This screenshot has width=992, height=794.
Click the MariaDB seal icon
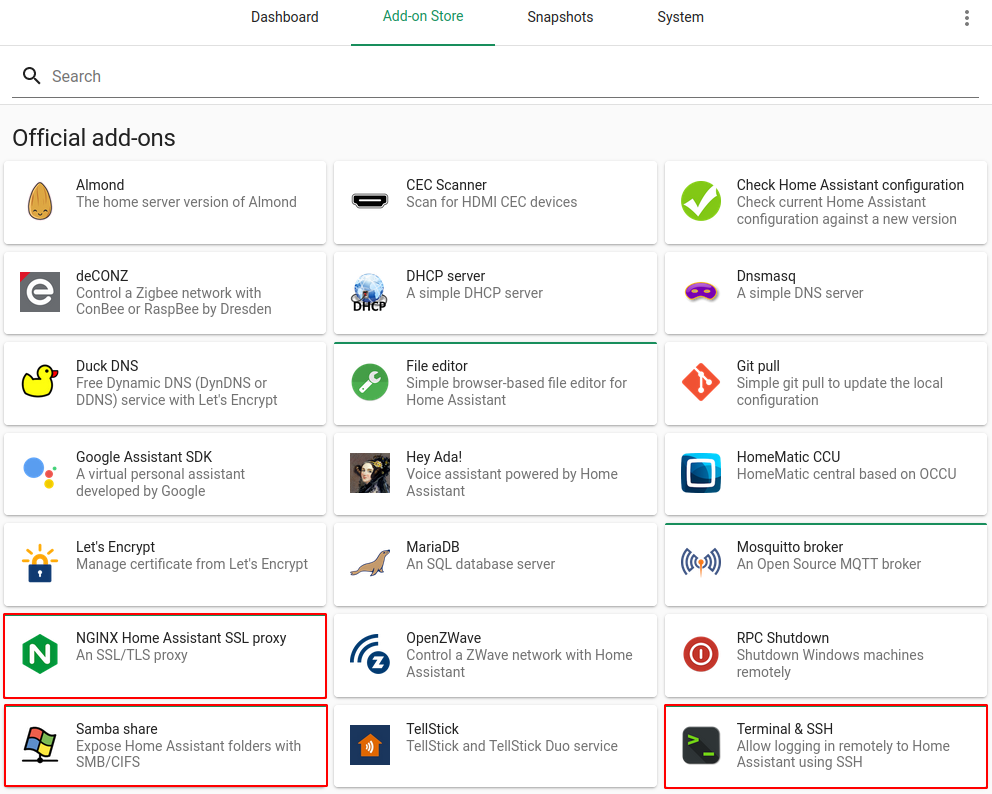coord(369,562)
